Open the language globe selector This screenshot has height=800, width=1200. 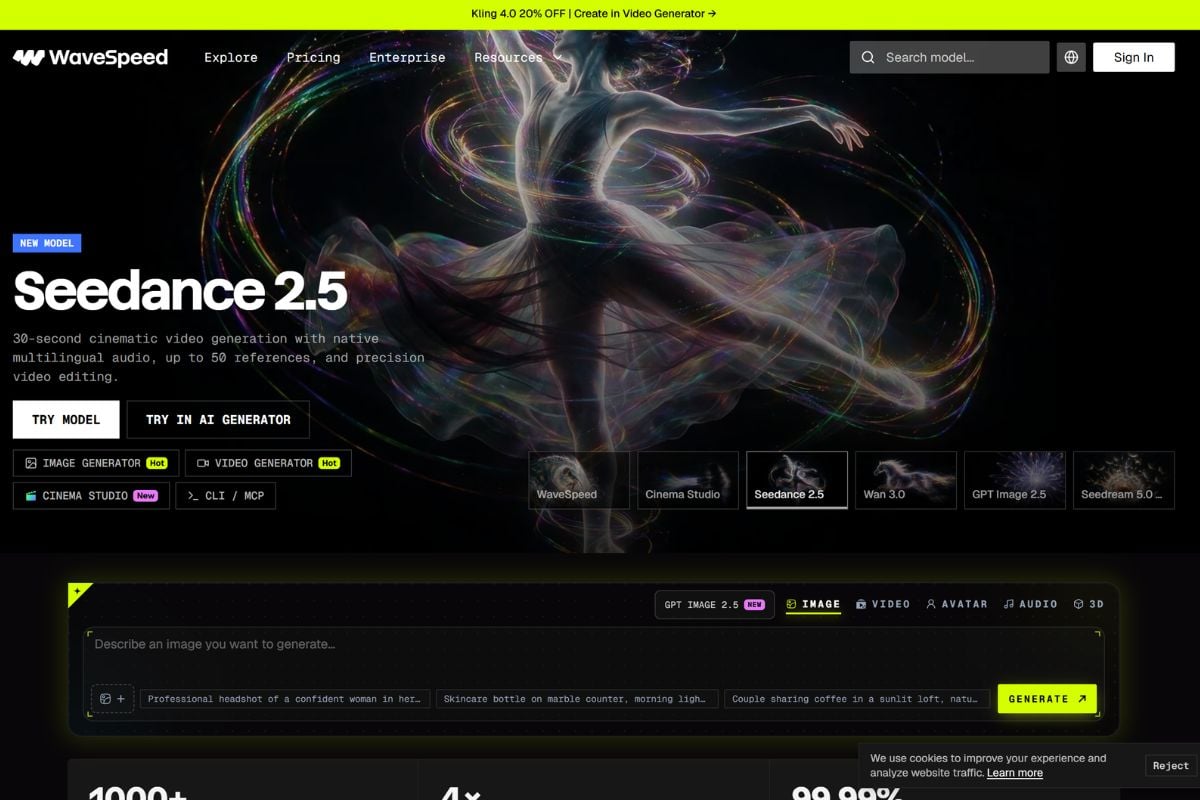(1071, 57)
